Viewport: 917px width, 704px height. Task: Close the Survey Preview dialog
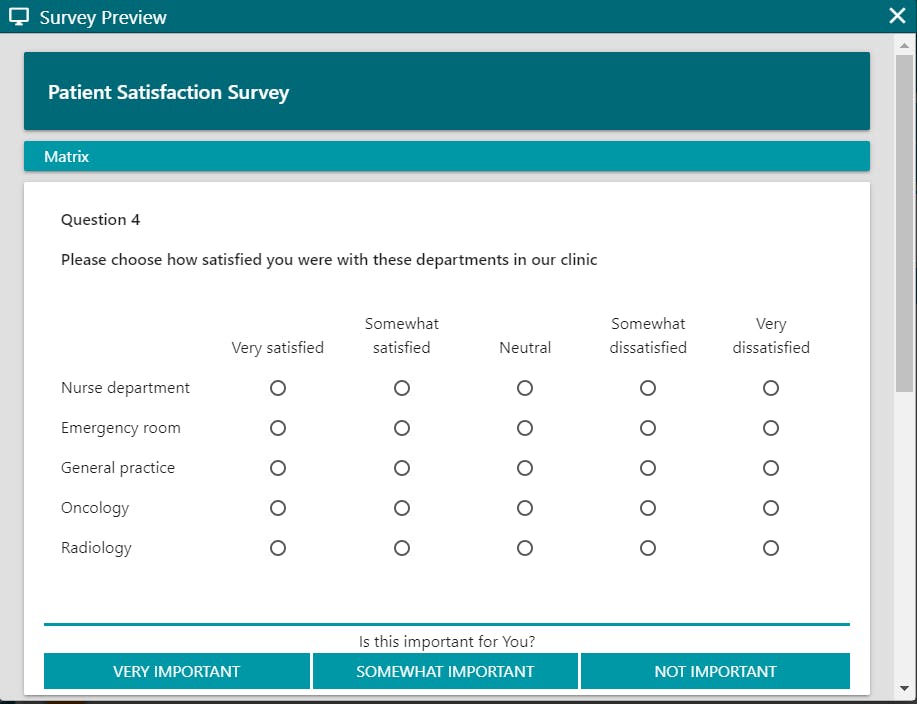tap(897, 16)
